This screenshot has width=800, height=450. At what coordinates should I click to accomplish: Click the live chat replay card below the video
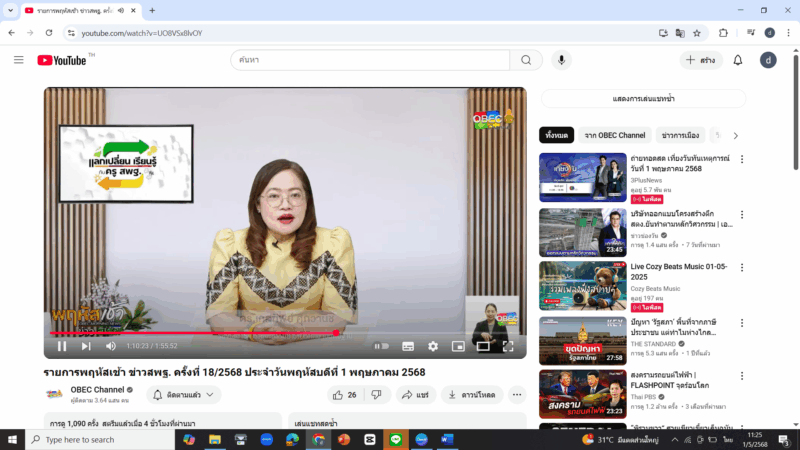(407, 422)
